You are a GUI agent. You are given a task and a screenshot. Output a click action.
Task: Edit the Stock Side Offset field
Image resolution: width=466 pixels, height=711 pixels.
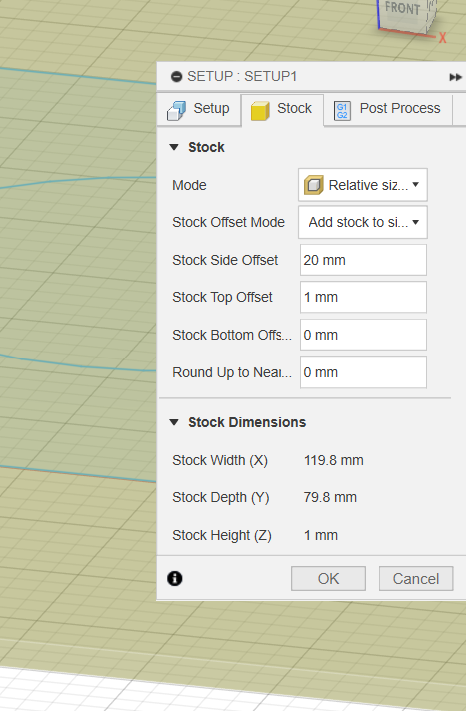click(363, 260)
